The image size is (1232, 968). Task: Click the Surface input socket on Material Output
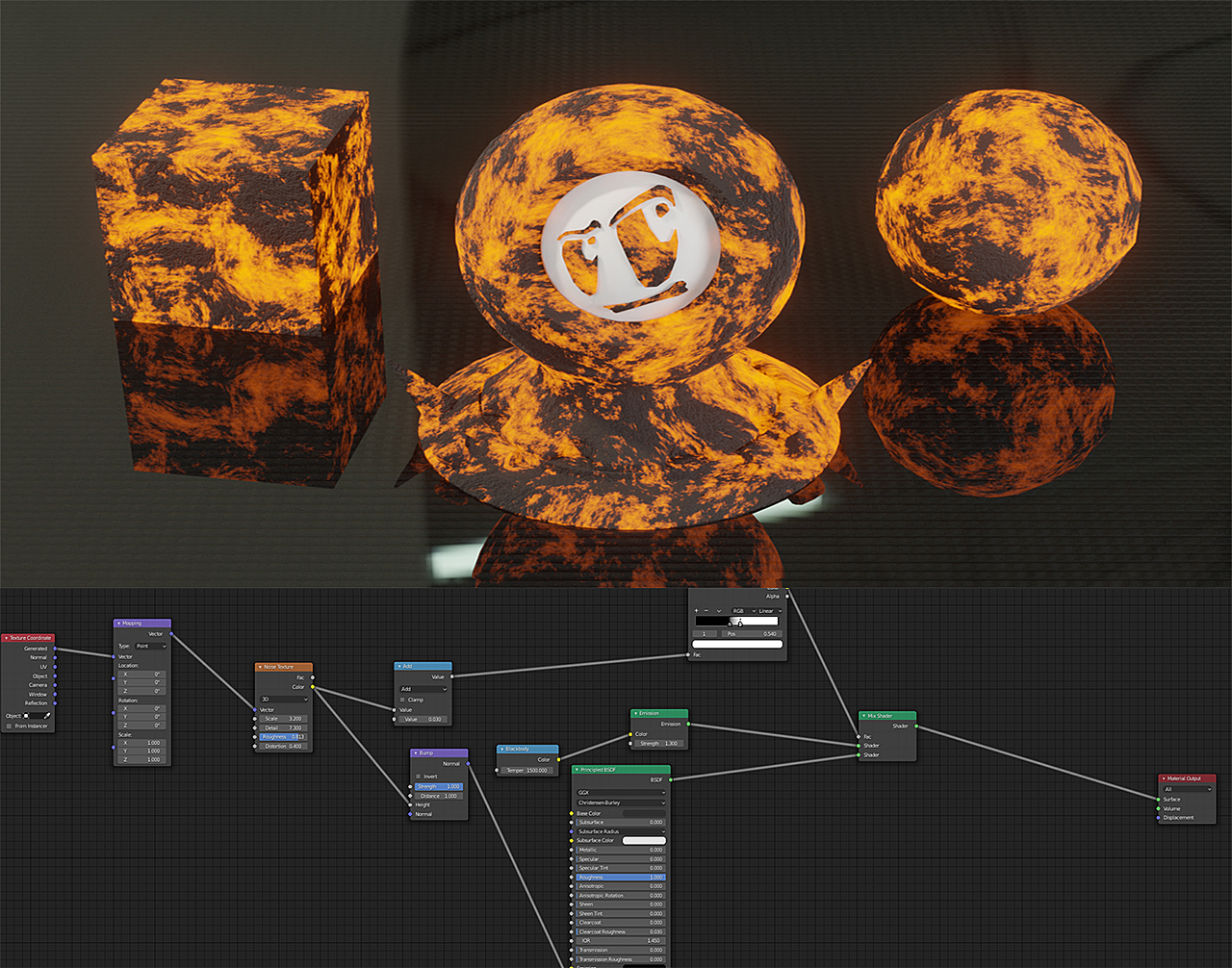pyautogui.click(x=1158, y=800)
